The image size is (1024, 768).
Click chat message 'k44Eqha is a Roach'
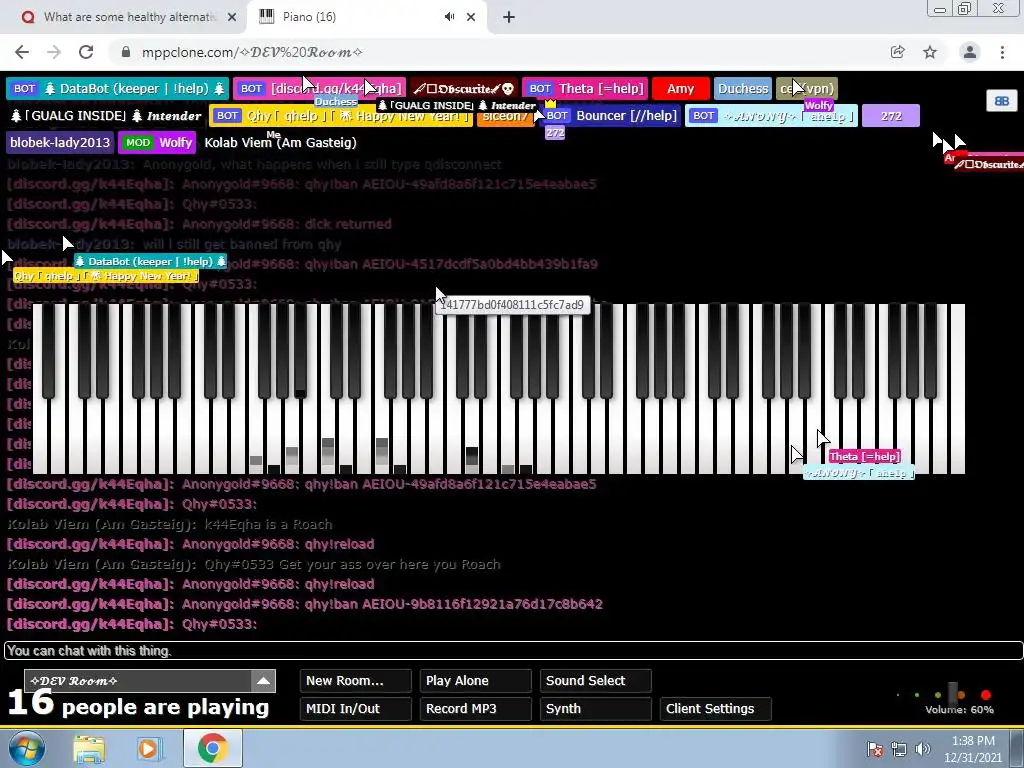click(268, 524)
